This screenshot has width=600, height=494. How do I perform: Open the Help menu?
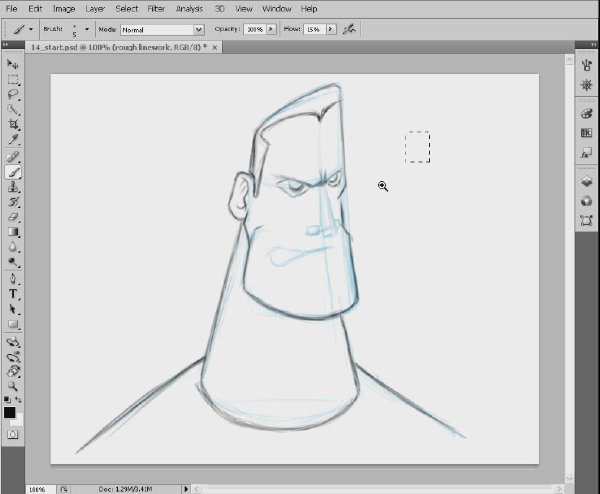coord(309,8)
